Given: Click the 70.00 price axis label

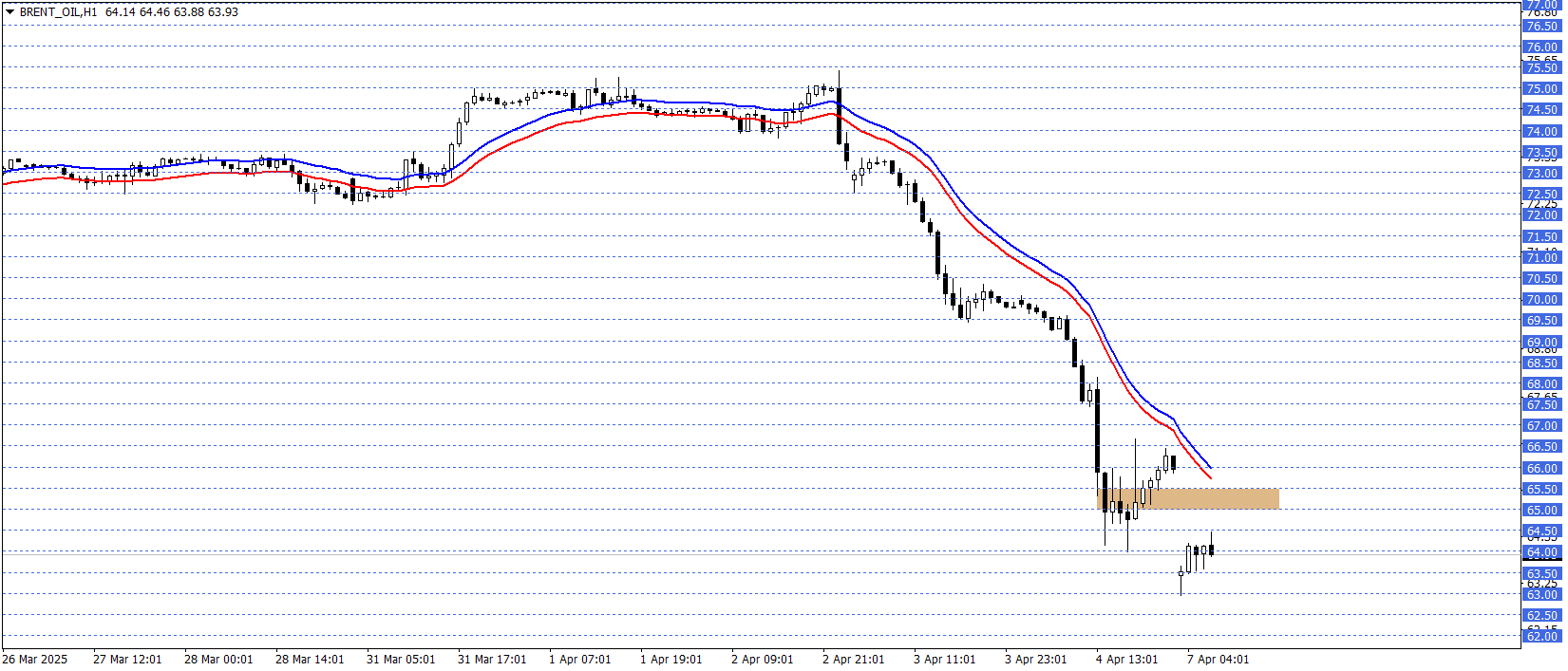Looking at the screenshot, I should 1541,300.
